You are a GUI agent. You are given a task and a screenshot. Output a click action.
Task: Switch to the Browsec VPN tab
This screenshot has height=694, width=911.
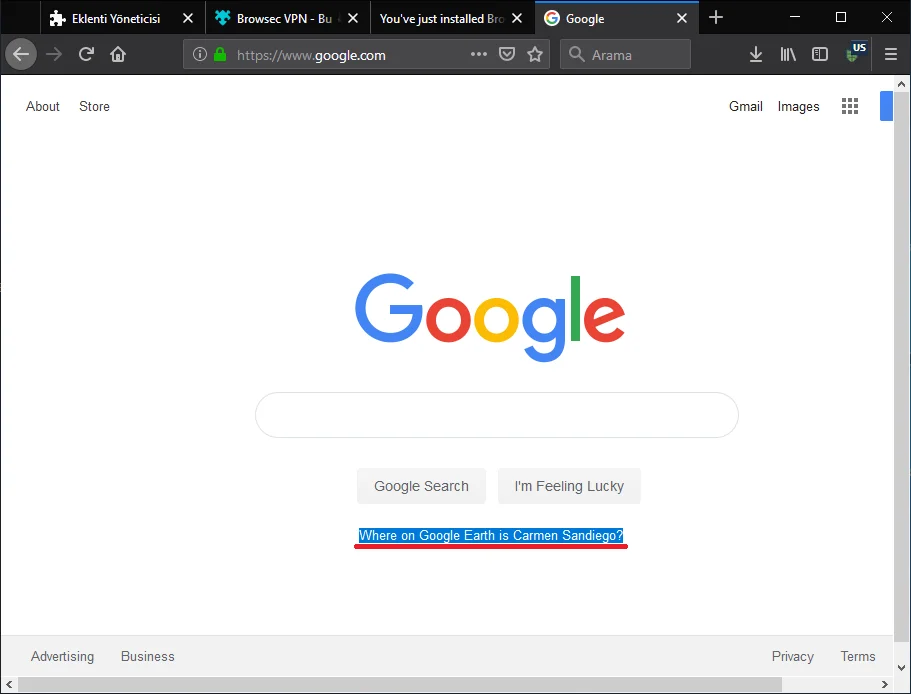coord(282,18)
